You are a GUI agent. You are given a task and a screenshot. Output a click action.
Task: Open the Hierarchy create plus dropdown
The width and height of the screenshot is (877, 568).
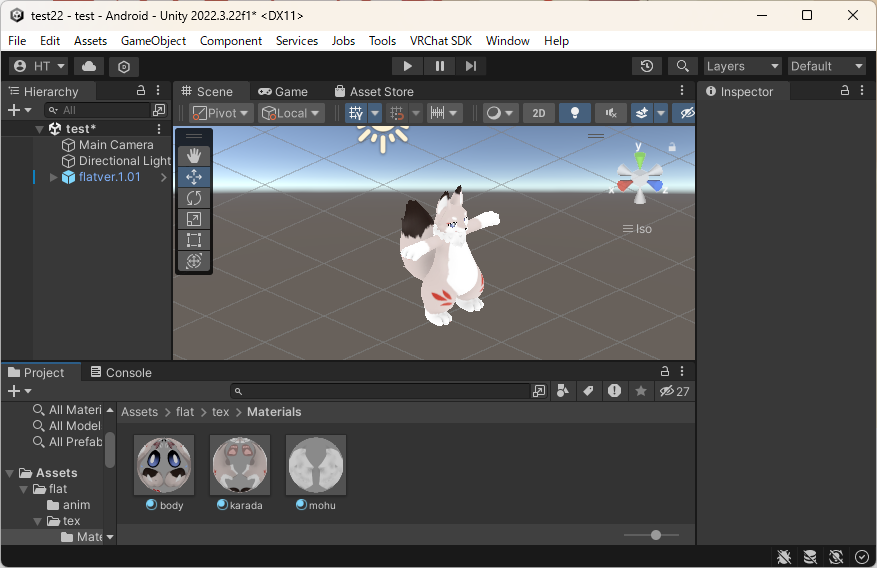tap(20, 110)
